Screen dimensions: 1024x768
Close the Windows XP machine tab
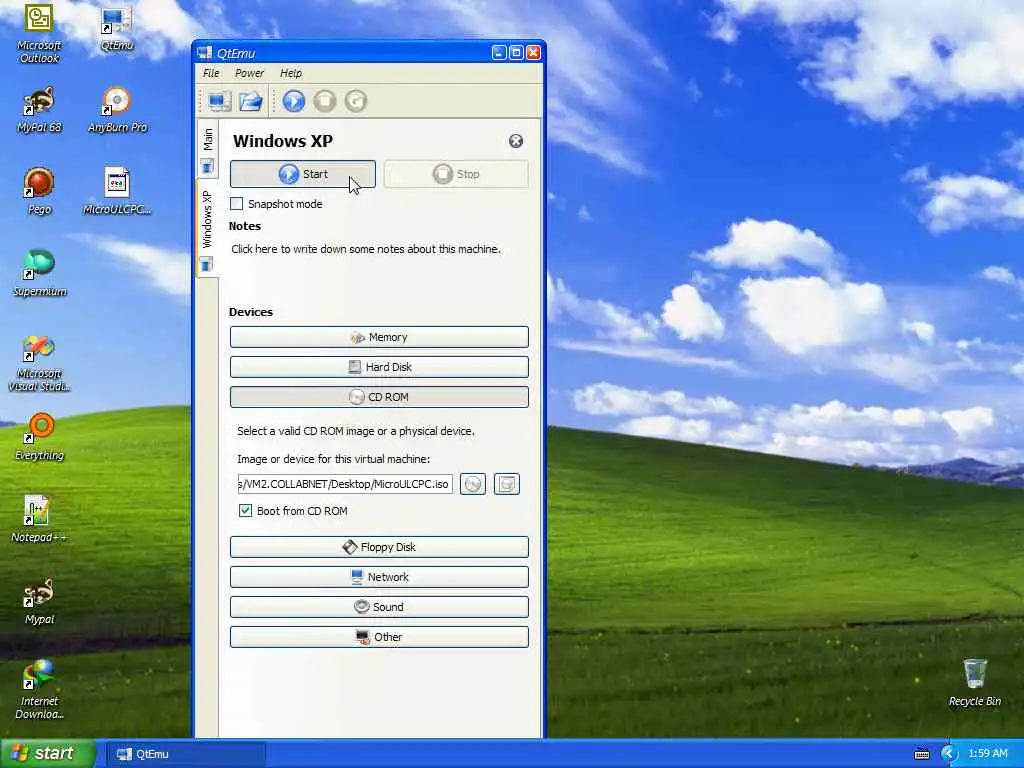coord(516,141)
